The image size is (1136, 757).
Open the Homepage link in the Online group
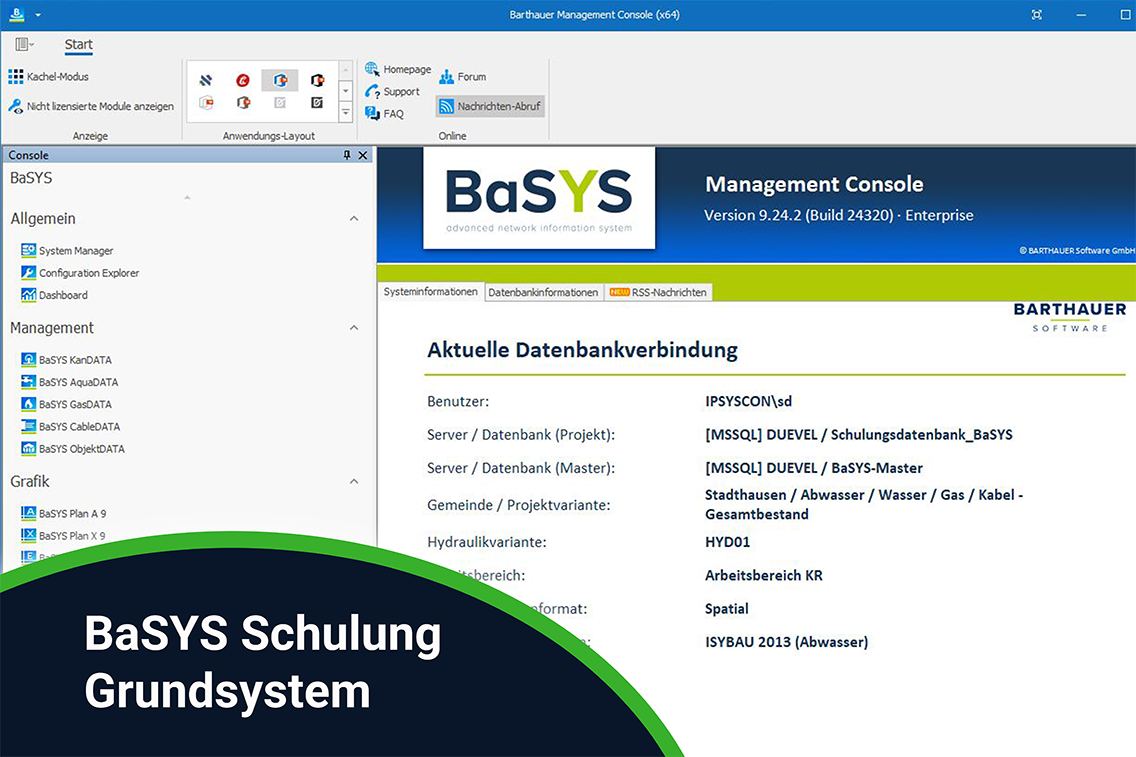[x=398, y=70]
